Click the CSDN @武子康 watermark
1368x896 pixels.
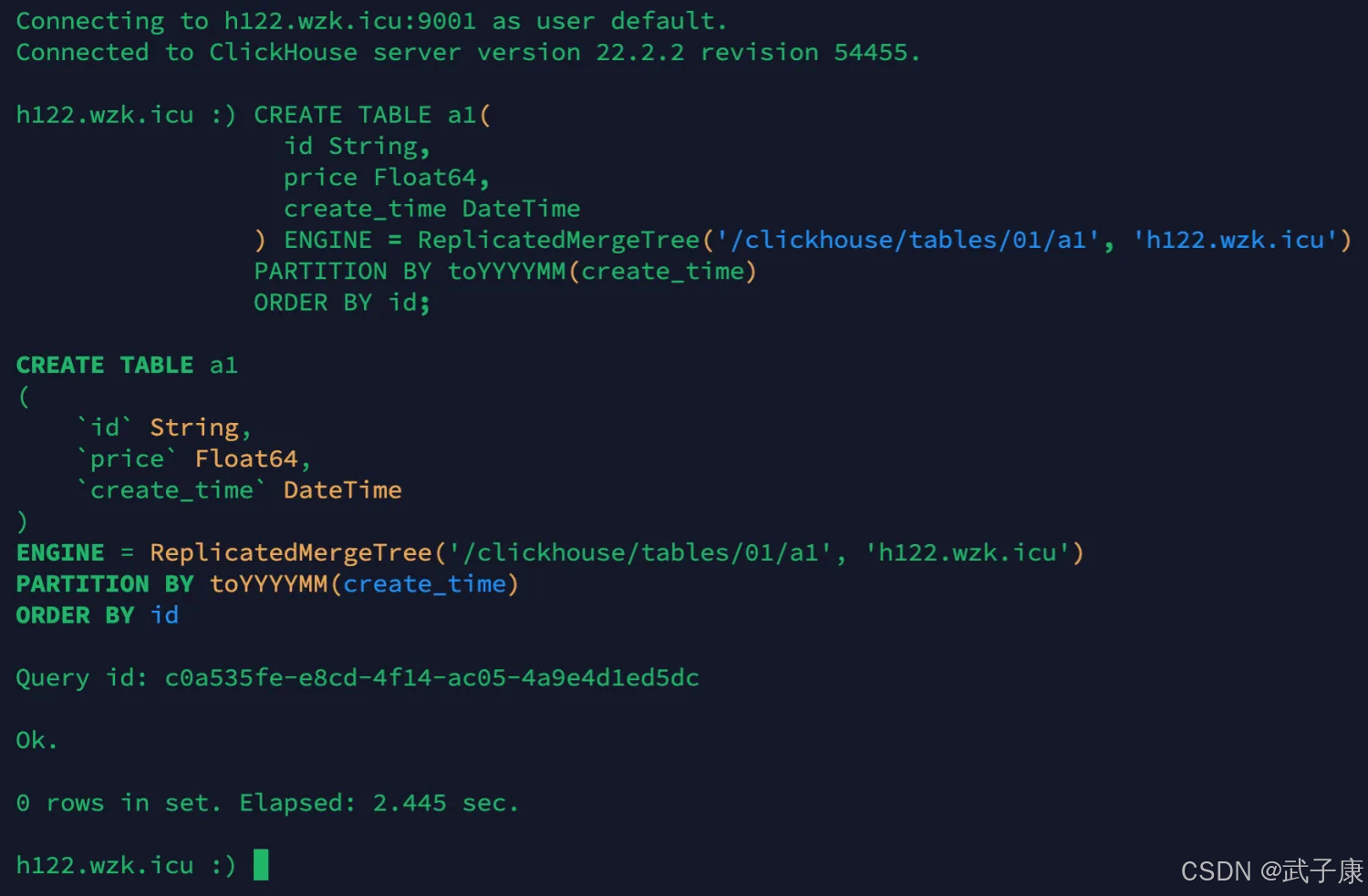(x=1271, y=871)
